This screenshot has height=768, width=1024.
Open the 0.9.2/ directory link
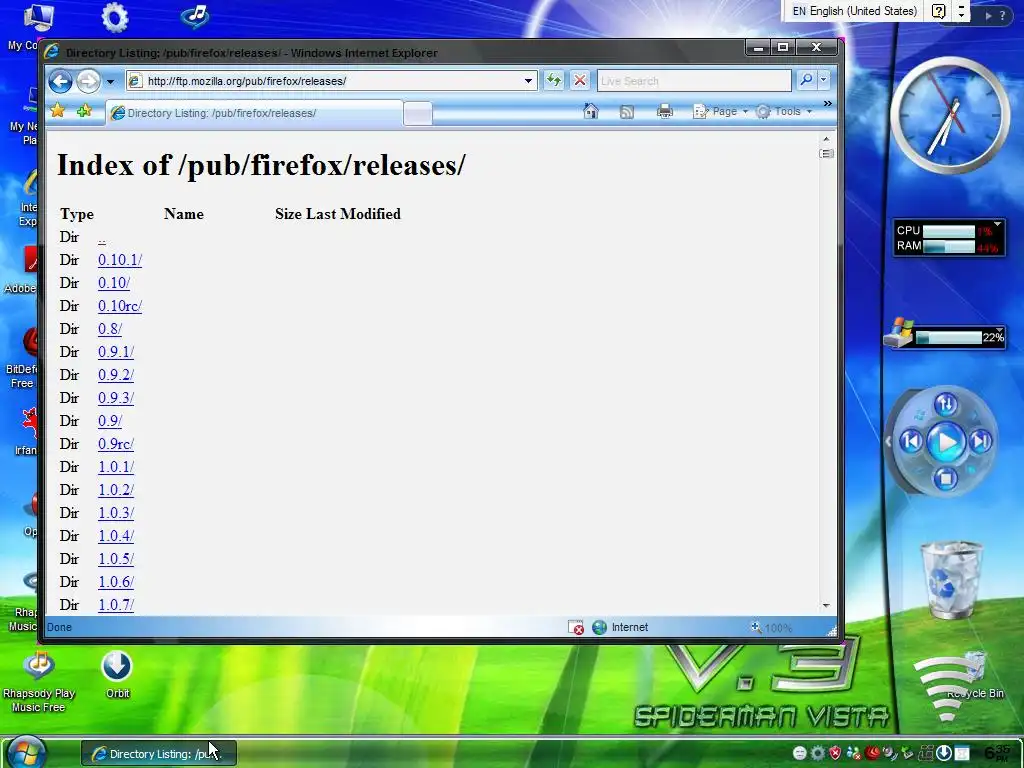[x=116, y=375]
